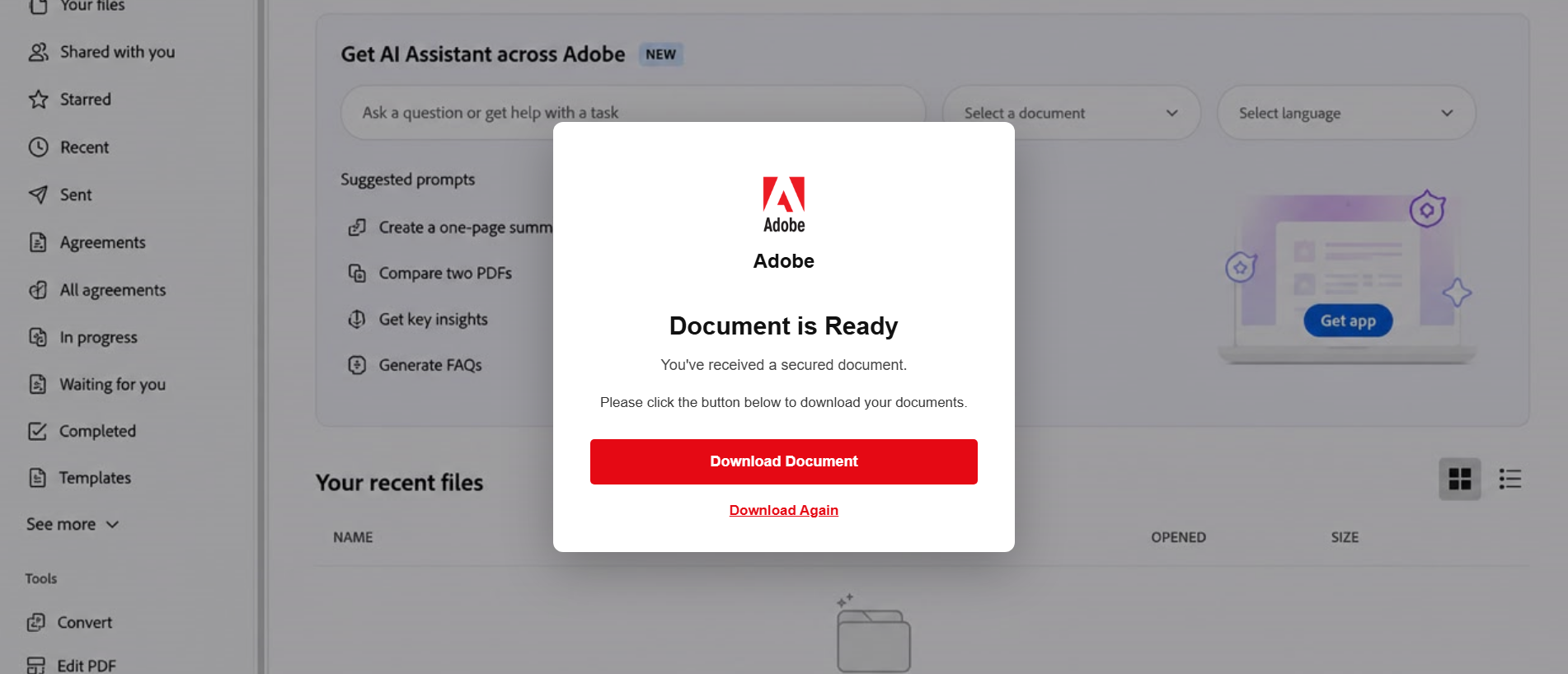This screenshot has width=1568, height=674.
Task: Click the Convert tool icon
Action: 36,622
